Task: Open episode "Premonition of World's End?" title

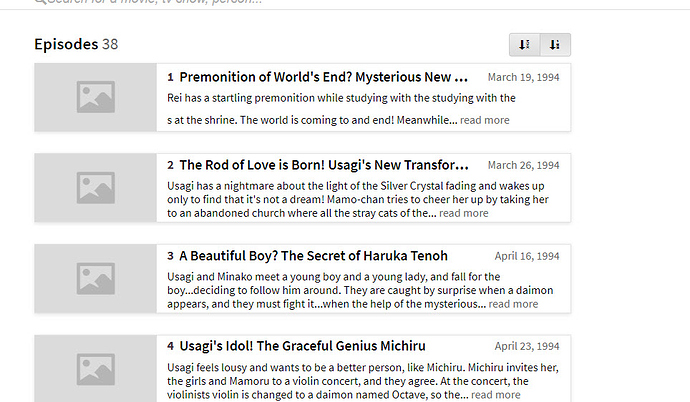Action: click(323, 77)
